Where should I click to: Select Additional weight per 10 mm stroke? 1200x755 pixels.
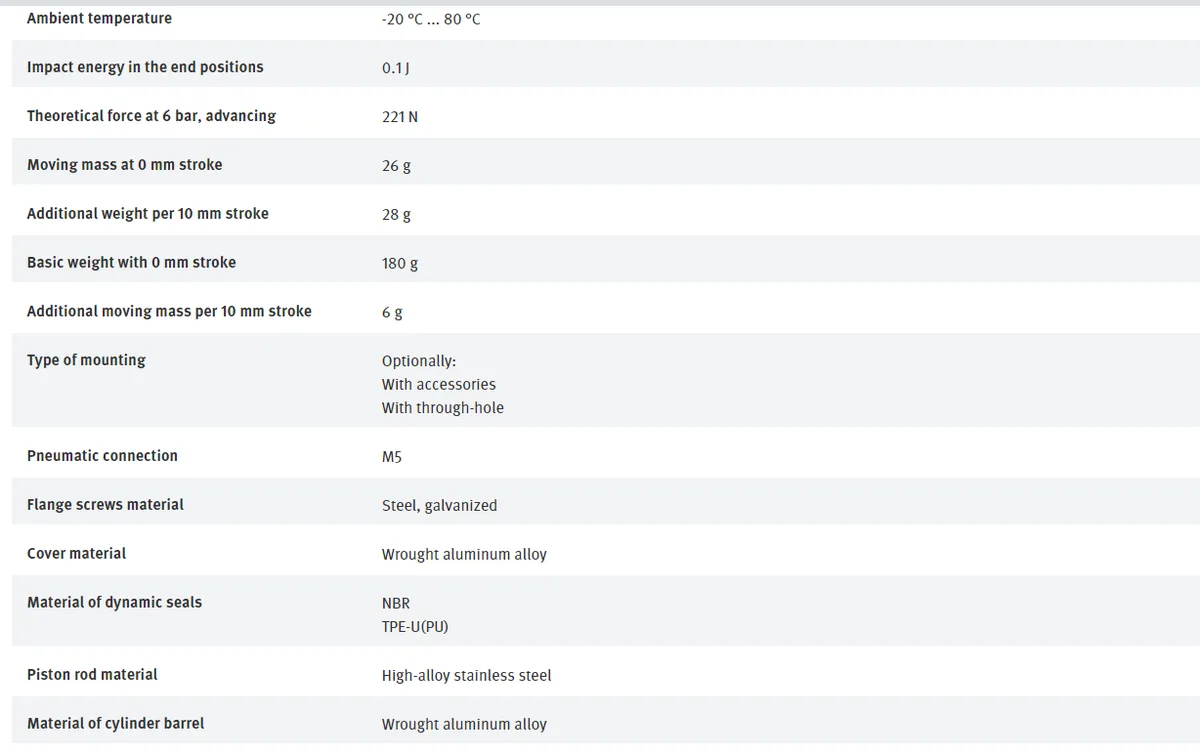point(148,213)
